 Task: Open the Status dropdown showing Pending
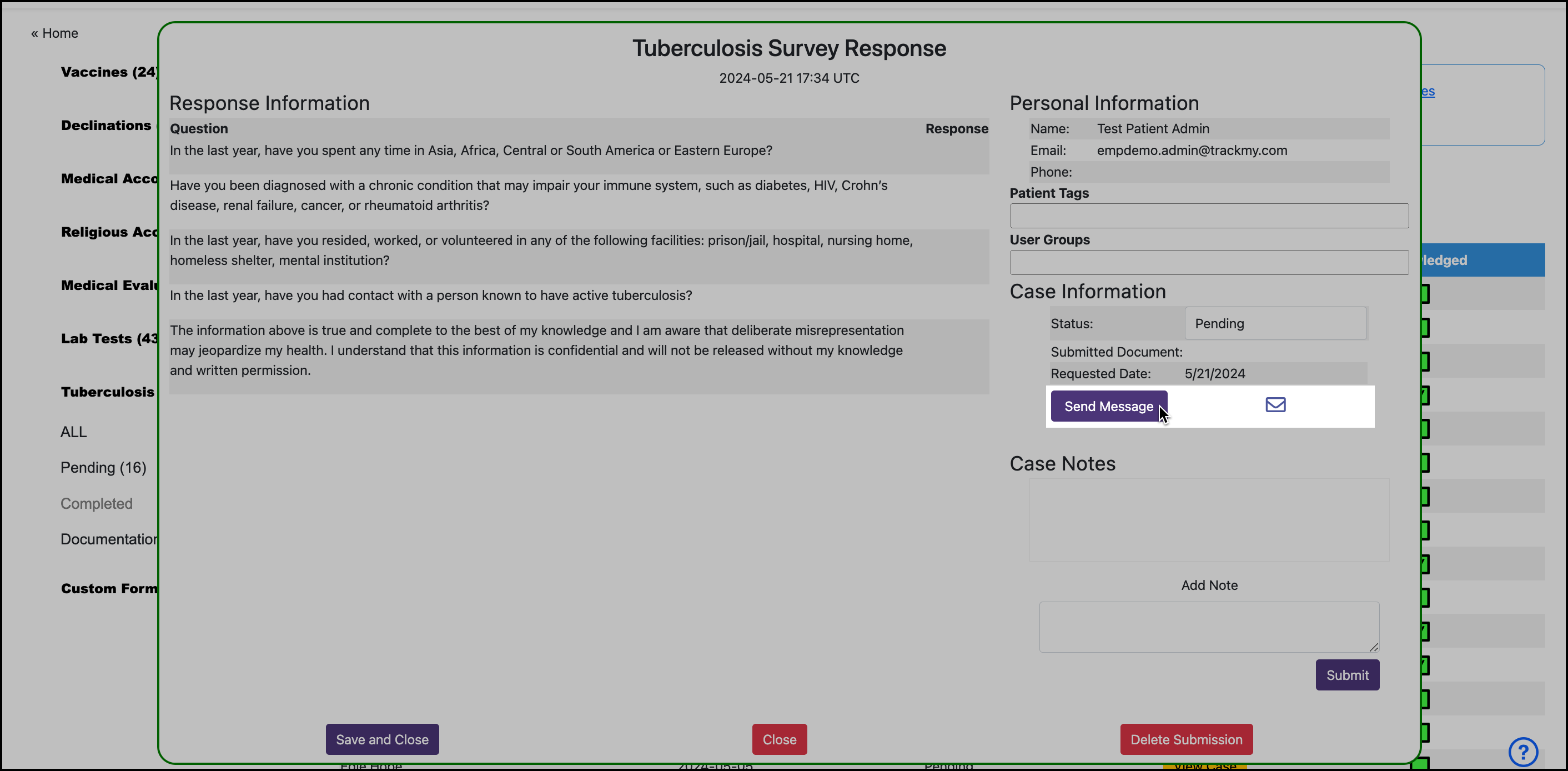tap(1275, 323)
